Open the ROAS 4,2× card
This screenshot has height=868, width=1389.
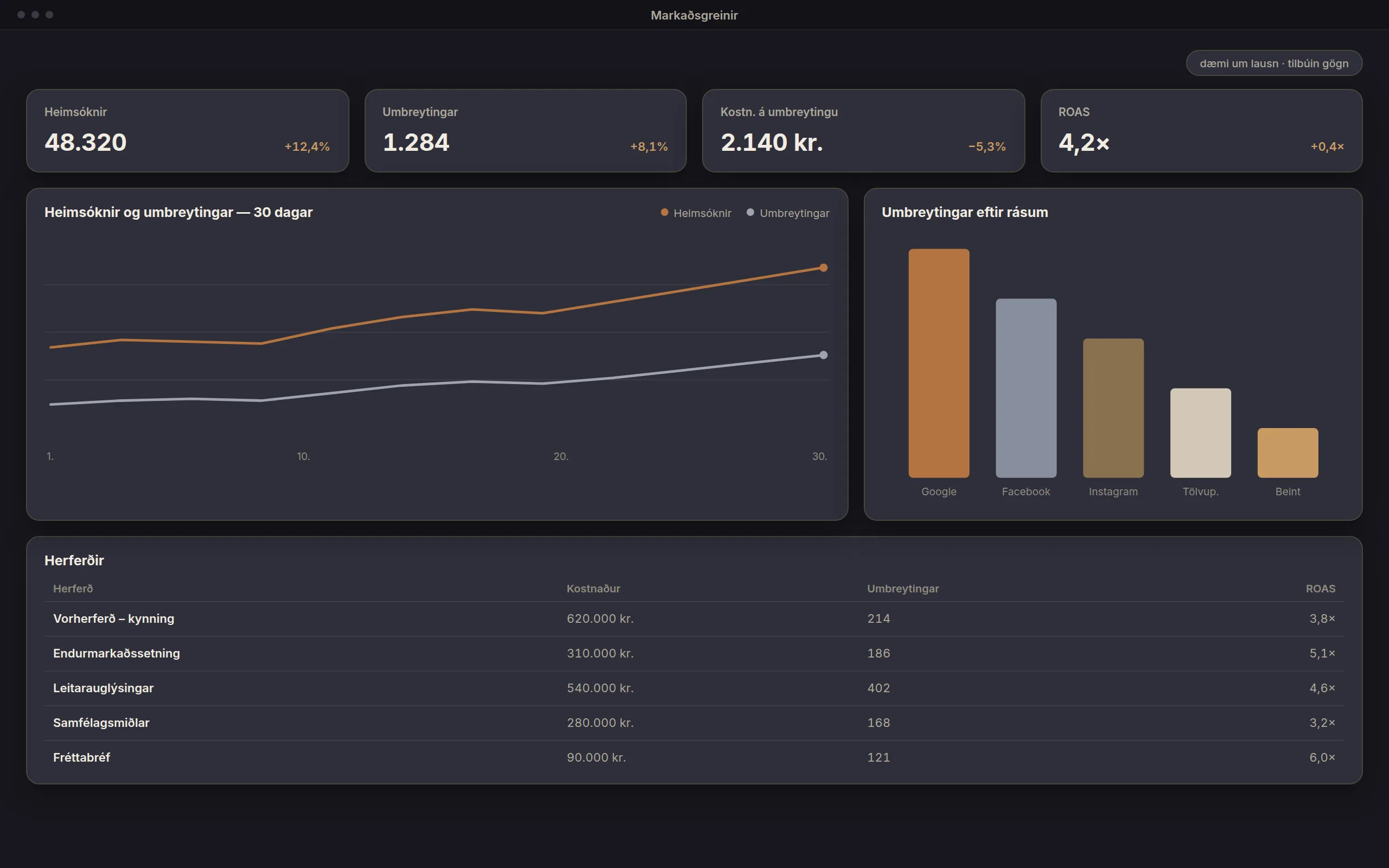coord(1201,130)
